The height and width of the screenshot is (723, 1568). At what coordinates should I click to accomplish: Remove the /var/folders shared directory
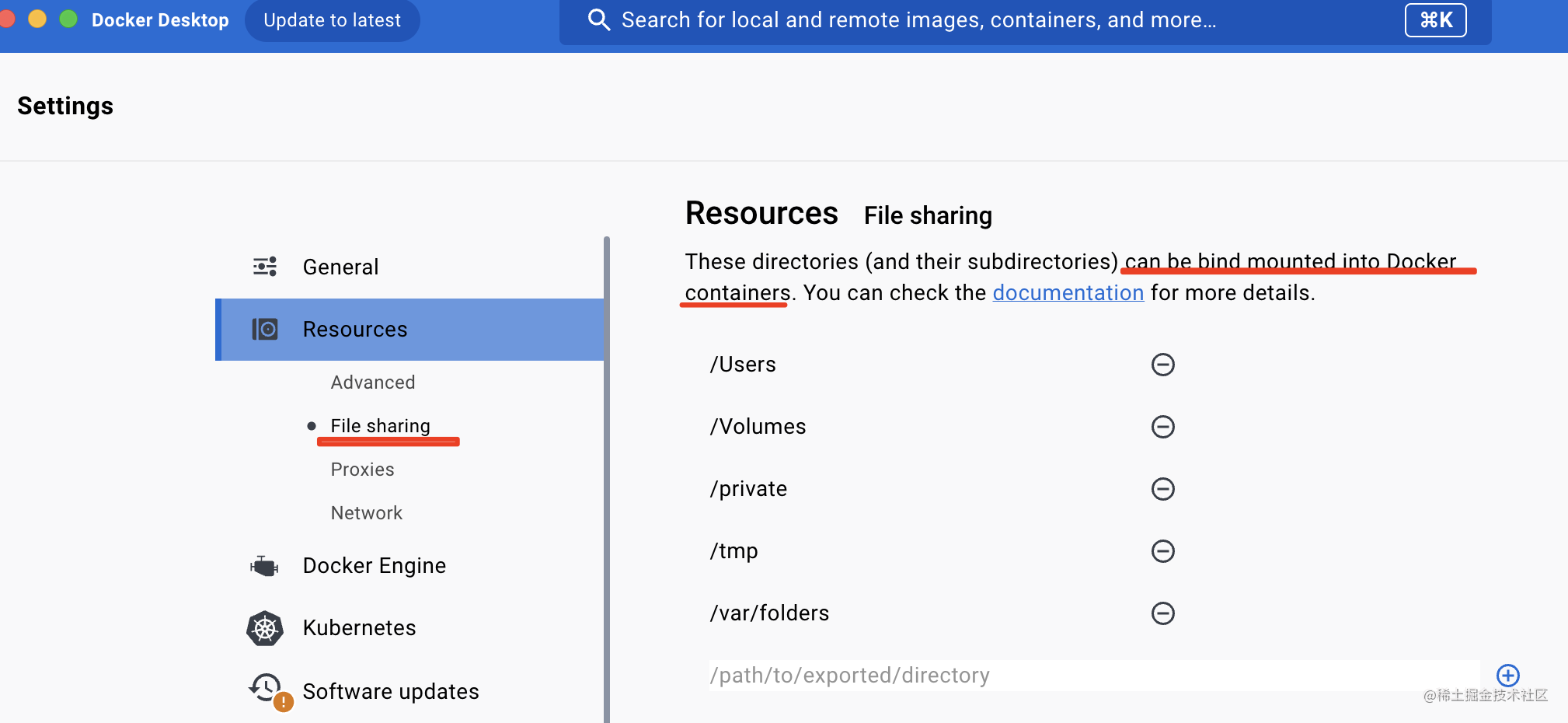point(1162,613)
